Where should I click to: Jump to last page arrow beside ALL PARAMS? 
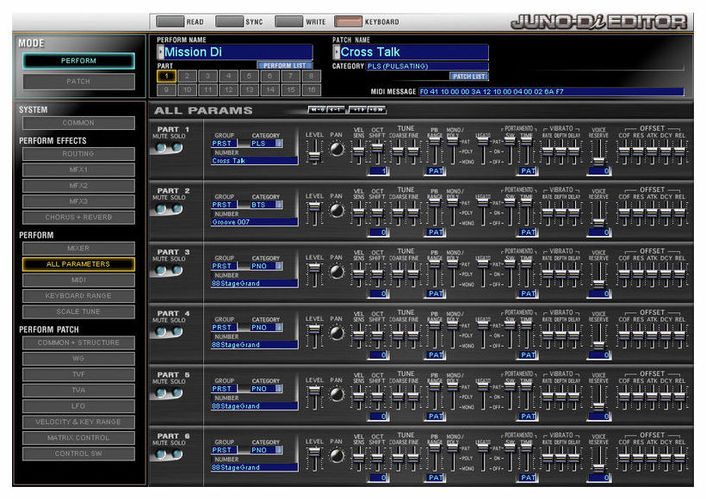click(x=377, y=109)
